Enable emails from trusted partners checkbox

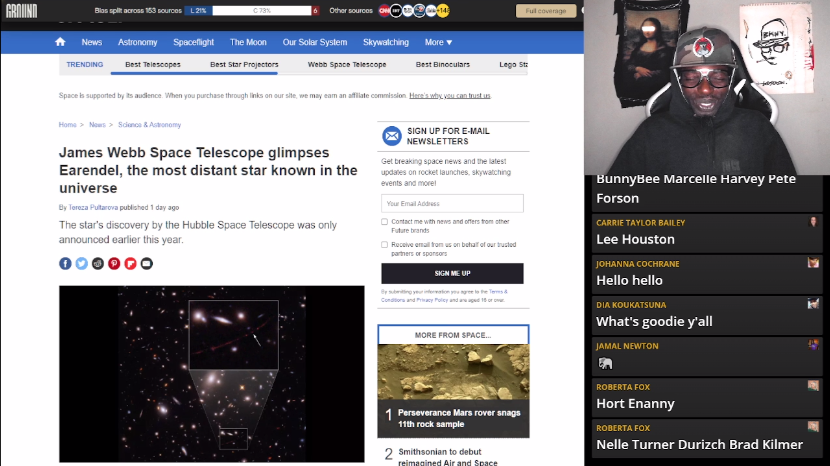(x=385, y=244)
